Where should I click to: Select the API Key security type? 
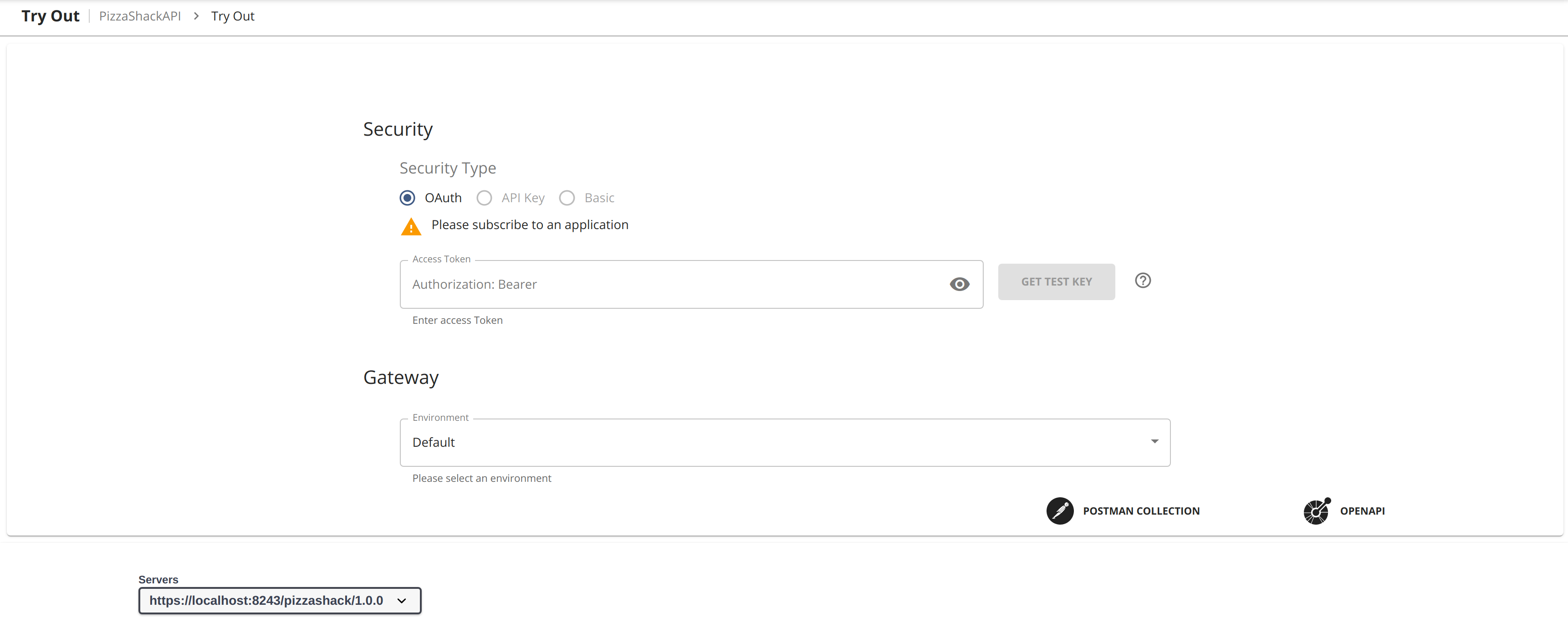(484, 198)
